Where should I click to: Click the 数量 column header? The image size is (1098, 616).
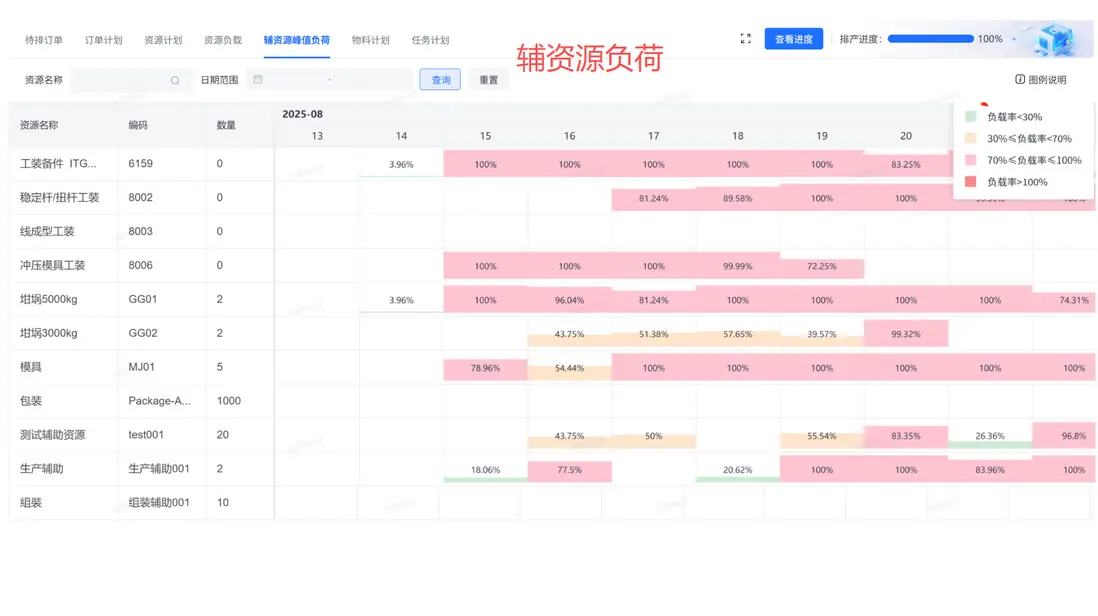click(x=226, y=125)
